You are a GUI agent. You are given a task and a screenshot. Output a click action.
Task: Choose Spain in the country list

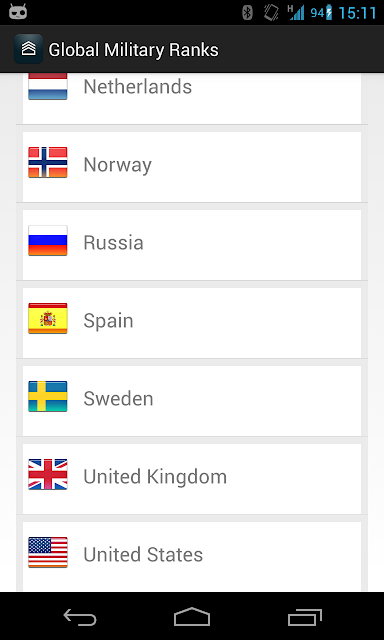(192, 322)
